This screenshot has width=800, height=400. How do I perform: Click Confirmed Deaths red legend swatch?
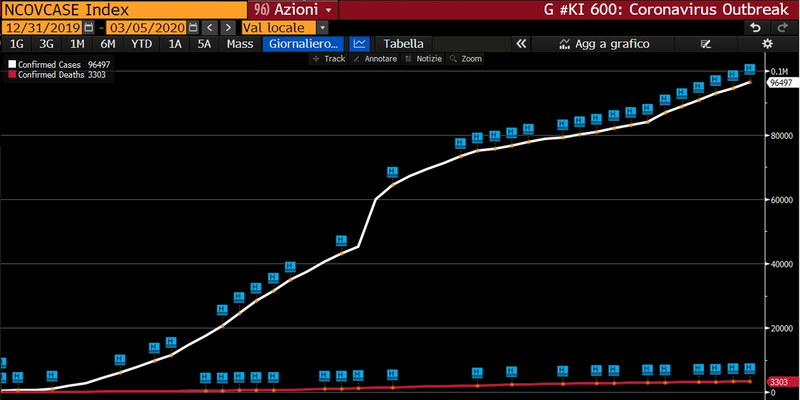coord(12,74)
